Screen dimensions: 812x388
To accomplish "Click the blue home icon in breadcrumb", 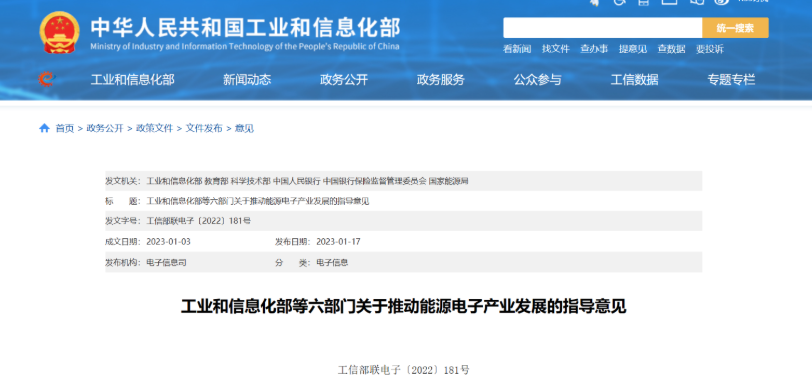I will [x=45, y=128].
